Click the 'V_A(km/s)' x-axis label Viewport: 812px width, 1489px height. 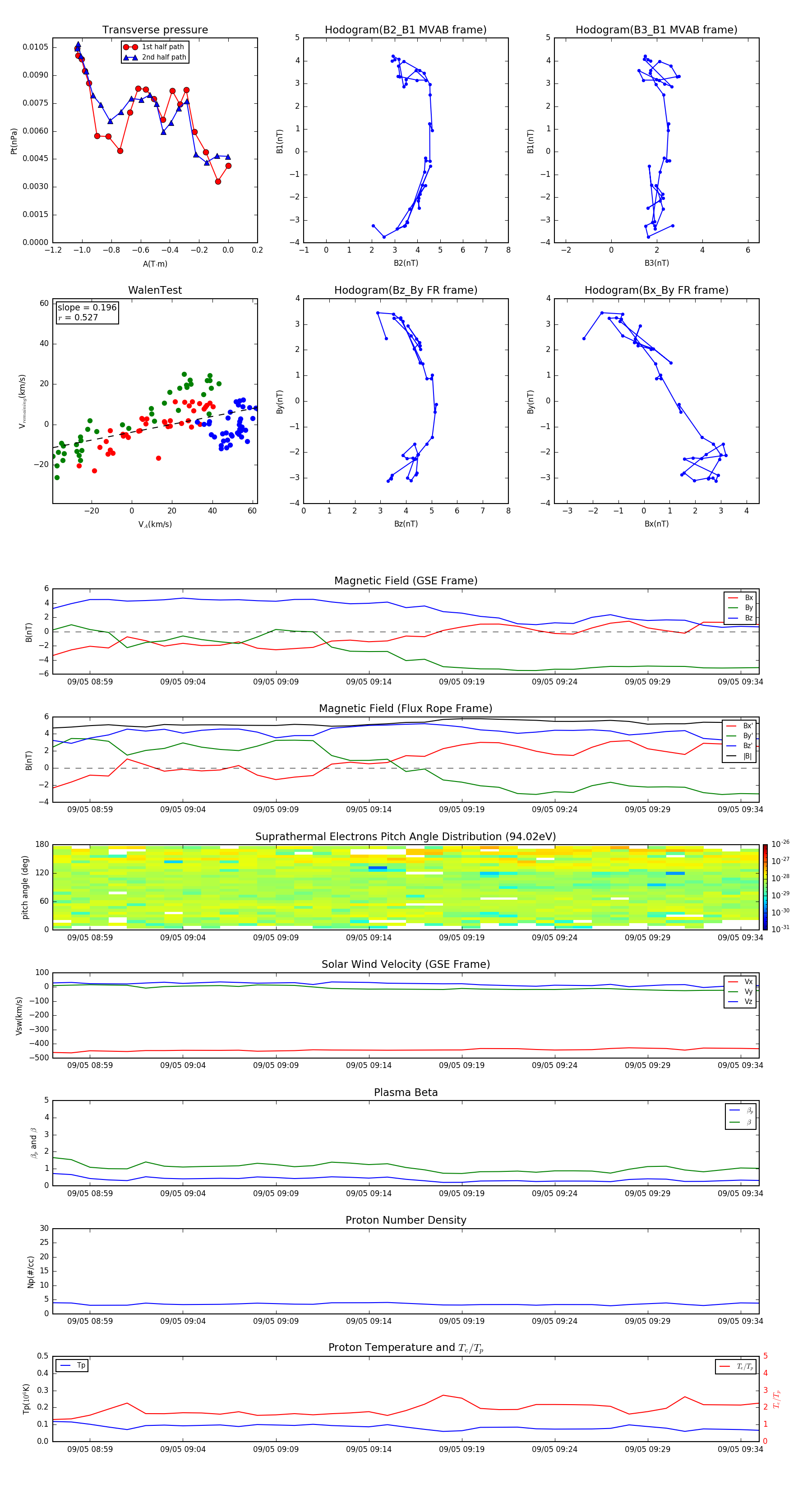click(155, 524)
